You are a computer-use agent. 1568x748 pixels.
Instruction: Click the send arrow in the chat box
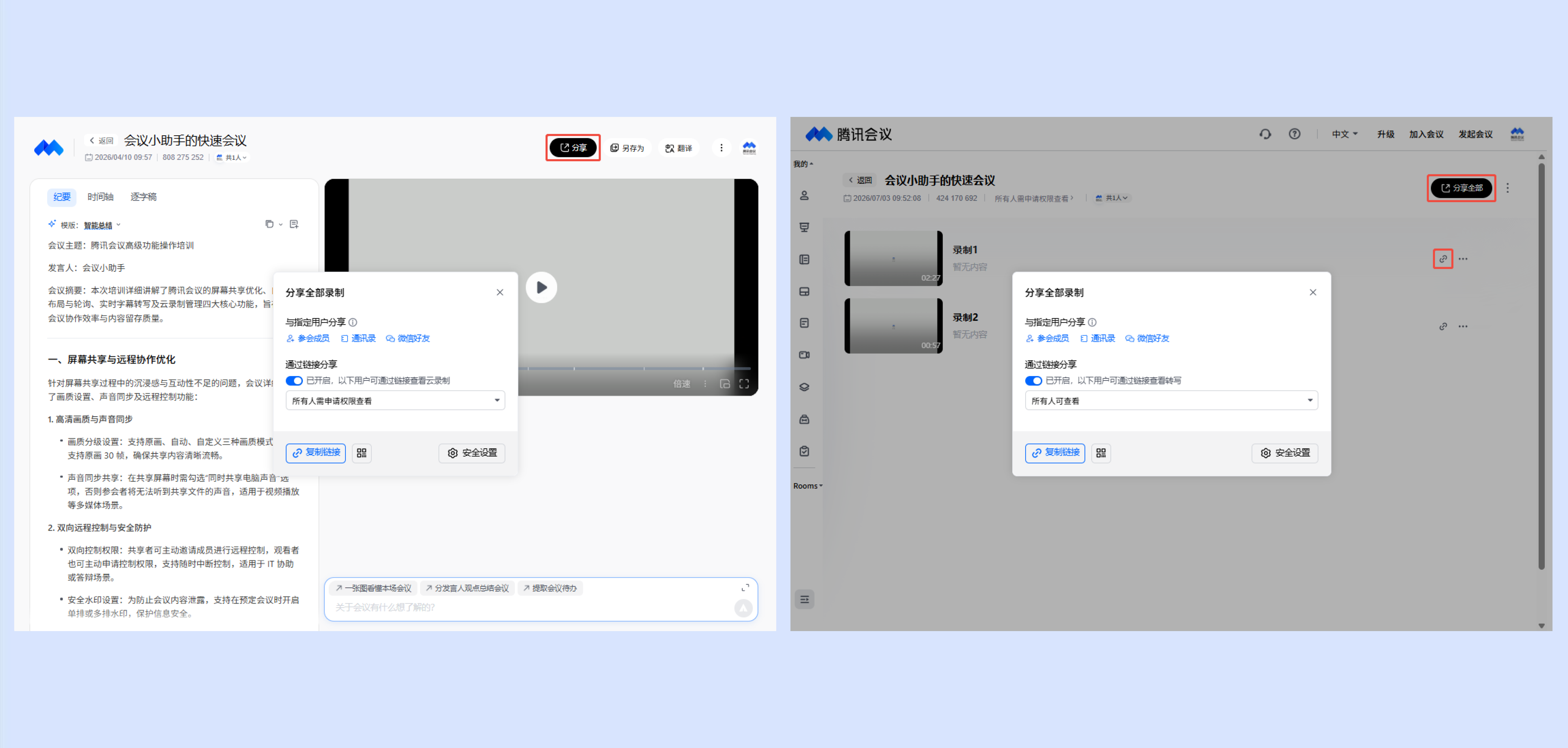(743, 608)
